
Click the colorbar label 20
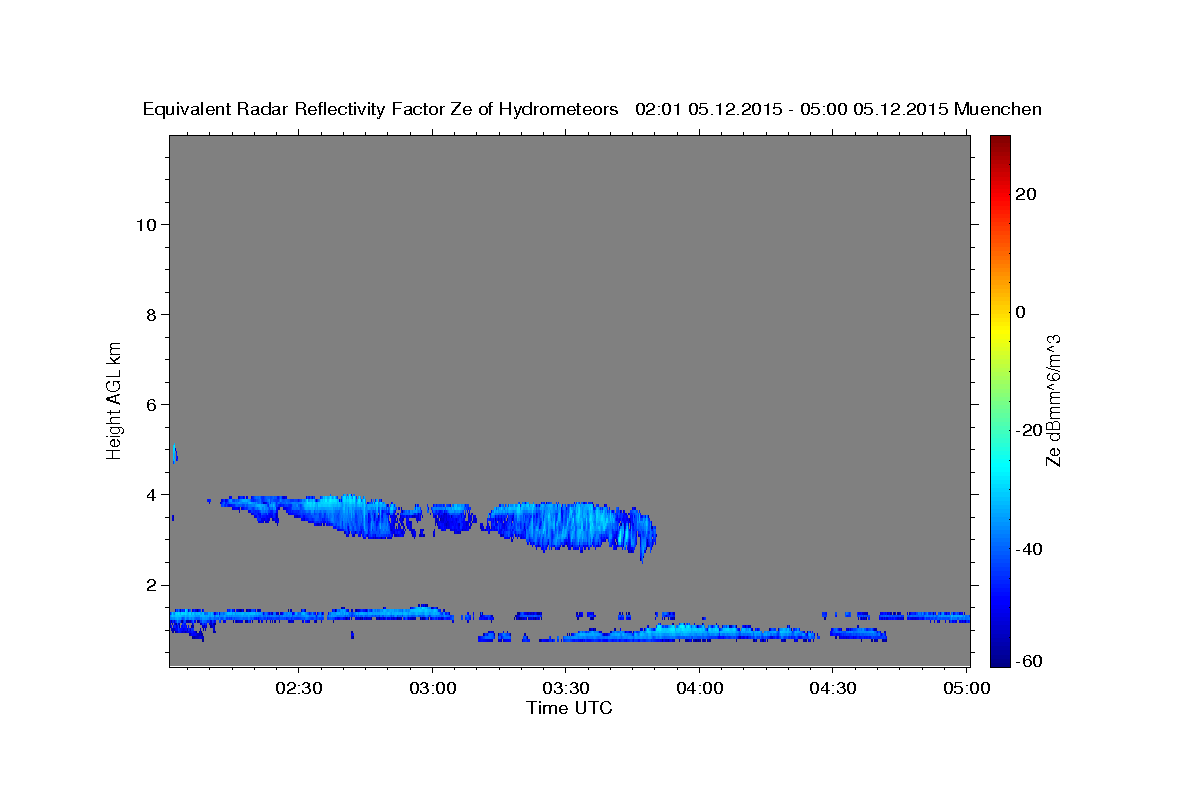(1026, 194)
